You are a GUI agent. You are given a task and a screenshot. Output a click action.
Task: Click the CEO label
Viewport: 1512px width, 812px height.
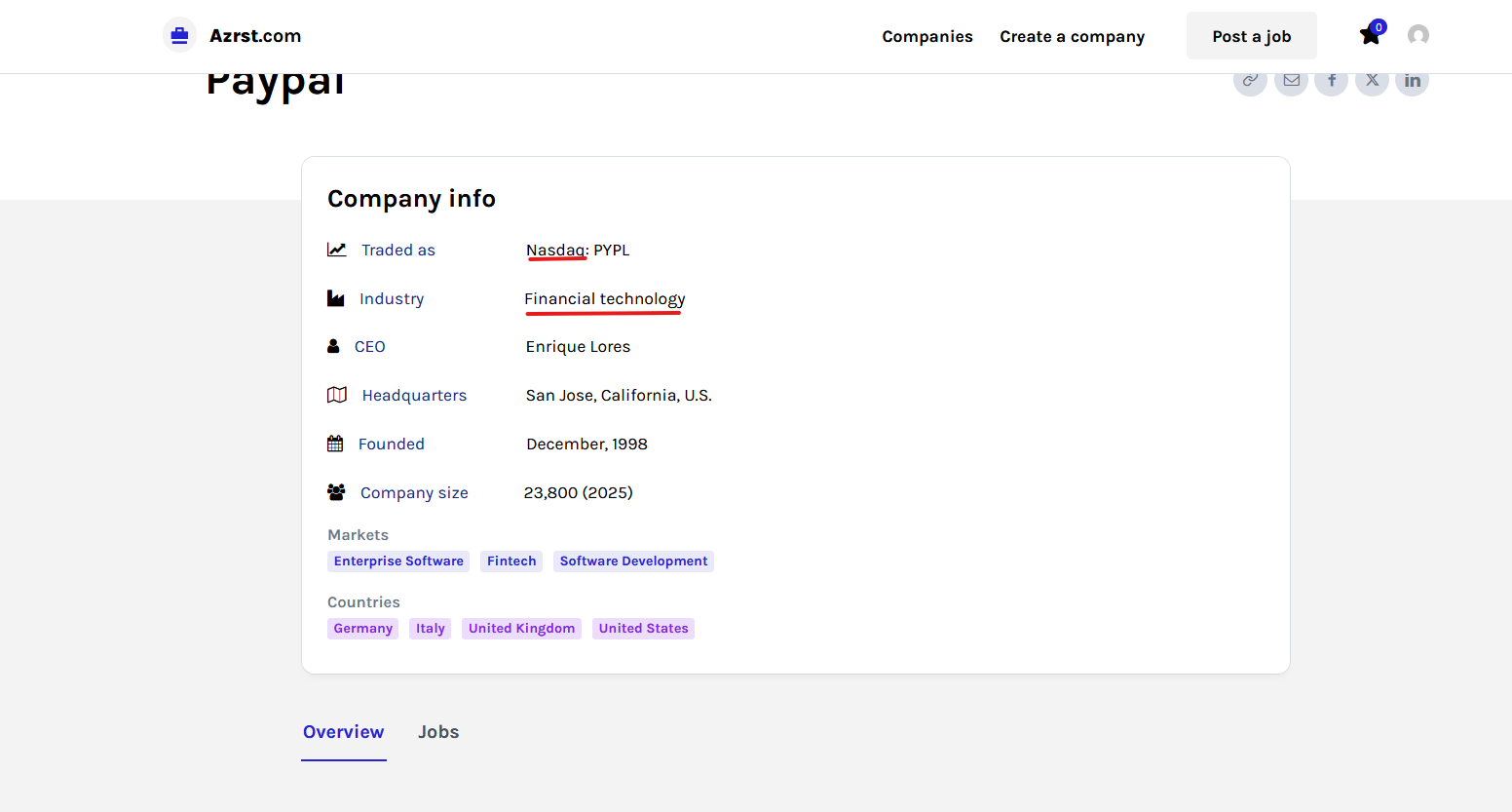370,347
